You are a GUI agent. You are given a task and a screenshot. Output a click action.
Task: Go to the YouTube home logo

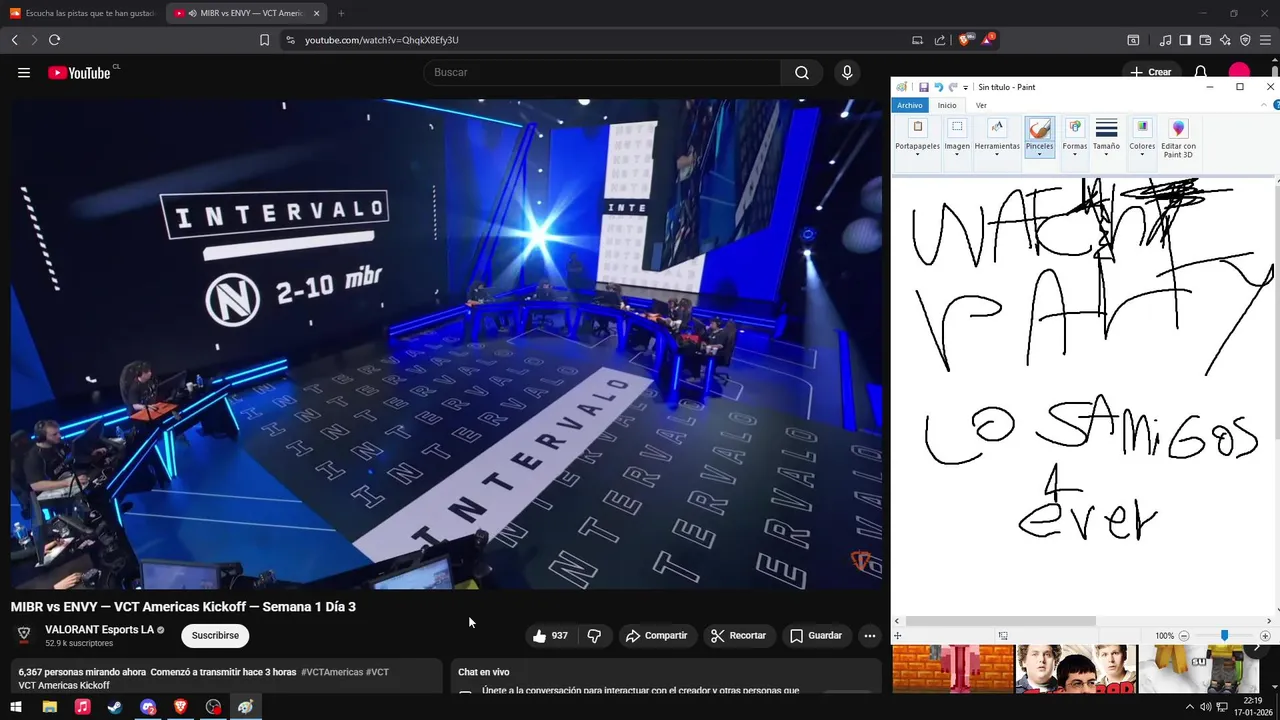80,73
